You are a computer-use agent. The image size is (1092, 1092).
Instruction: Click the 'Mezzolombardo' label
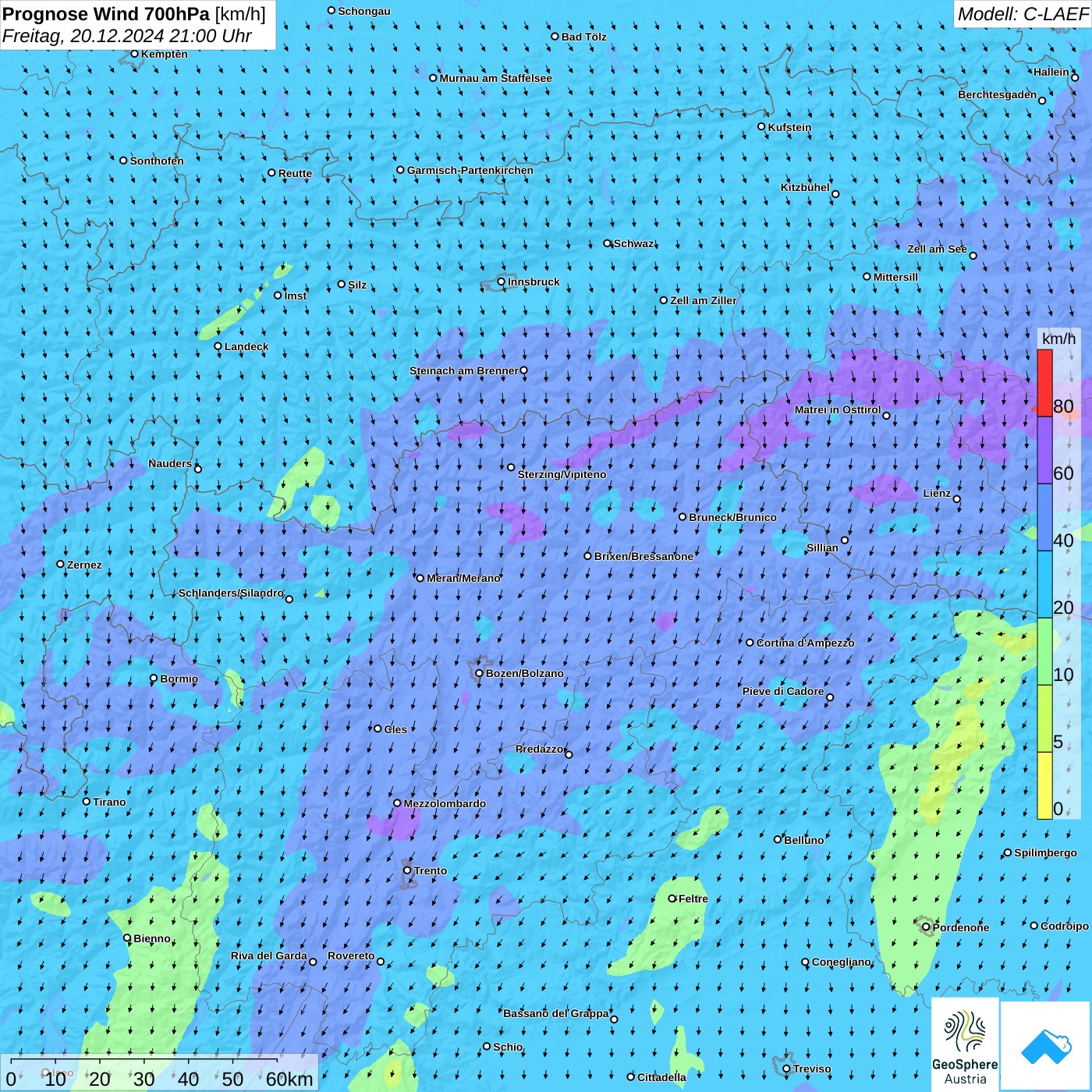coord(445,803)
